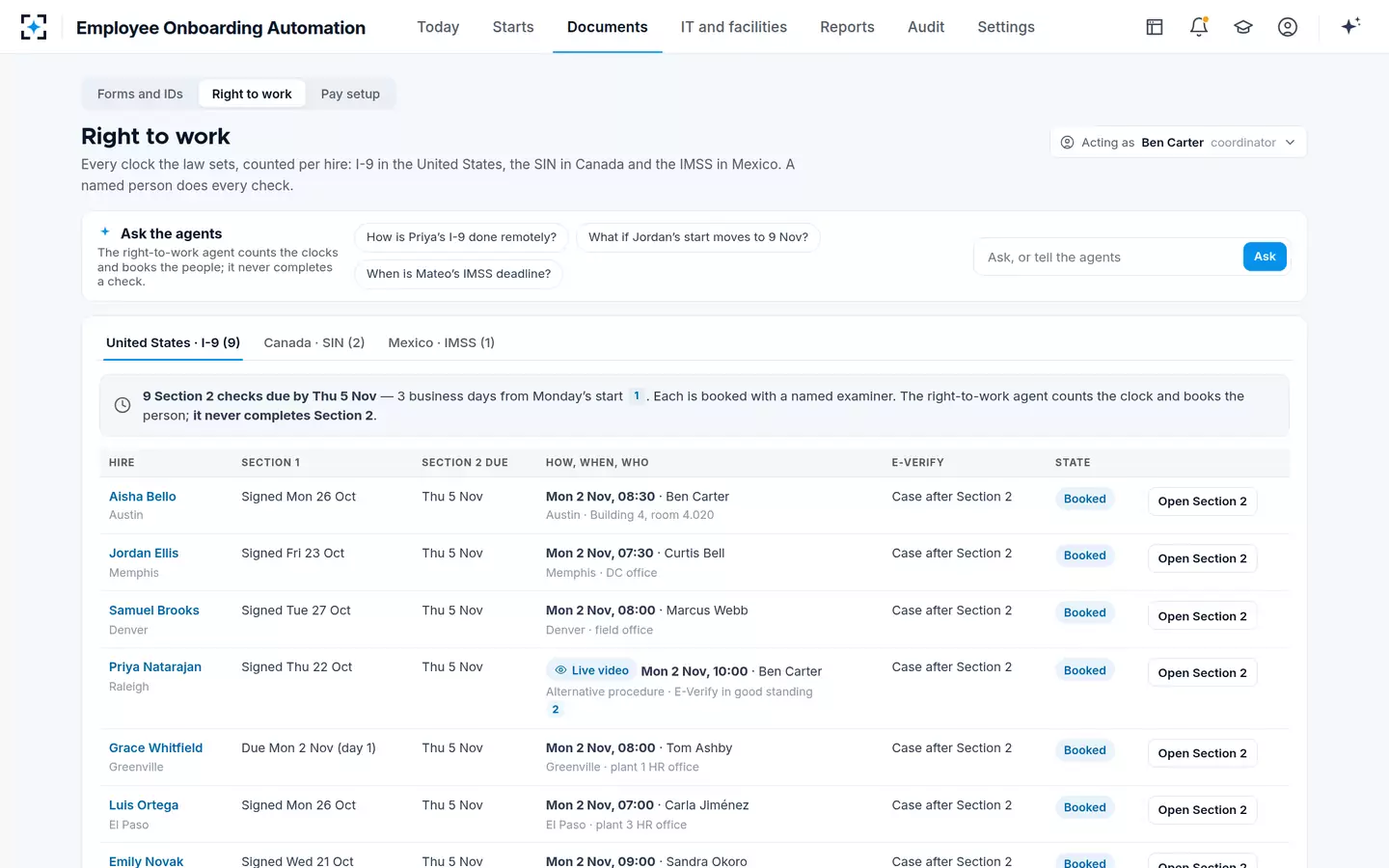Open Luis Ortega's hire record
Viewport: 1389px width, 868px height.
(144, 805)
